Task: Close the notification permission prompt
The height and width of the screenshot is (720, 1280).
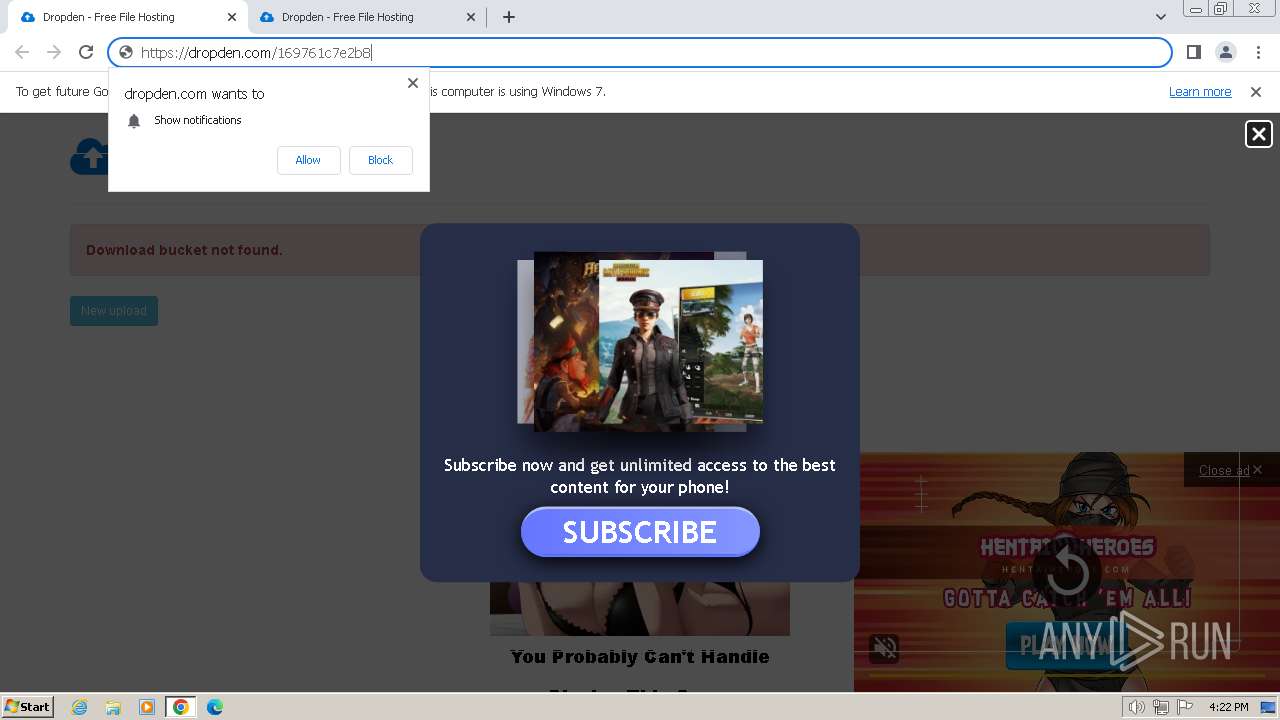Action: pyautogui.click(x=413, y=83)
